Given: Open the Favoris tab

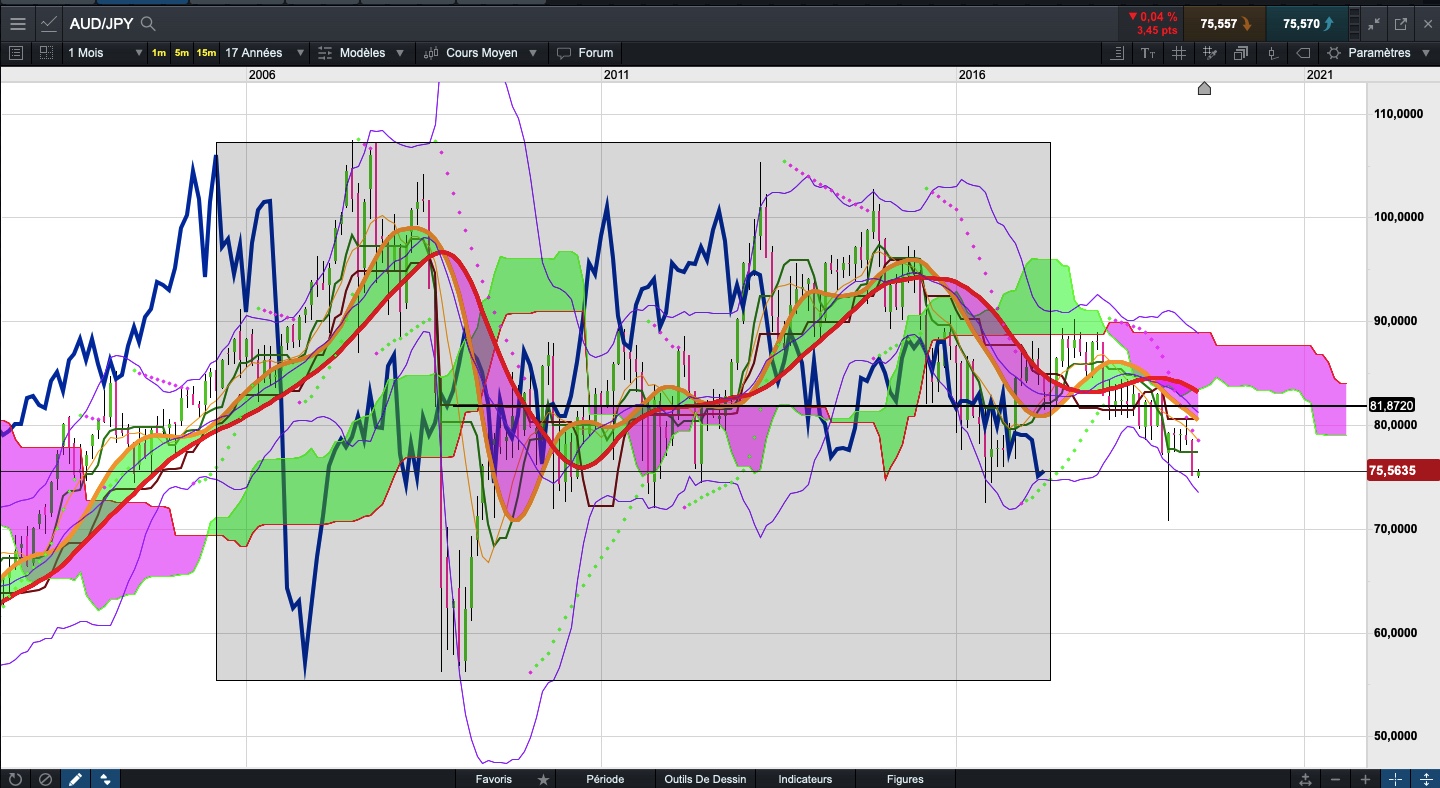Looking at the screenshot, I should click(494, 779).
